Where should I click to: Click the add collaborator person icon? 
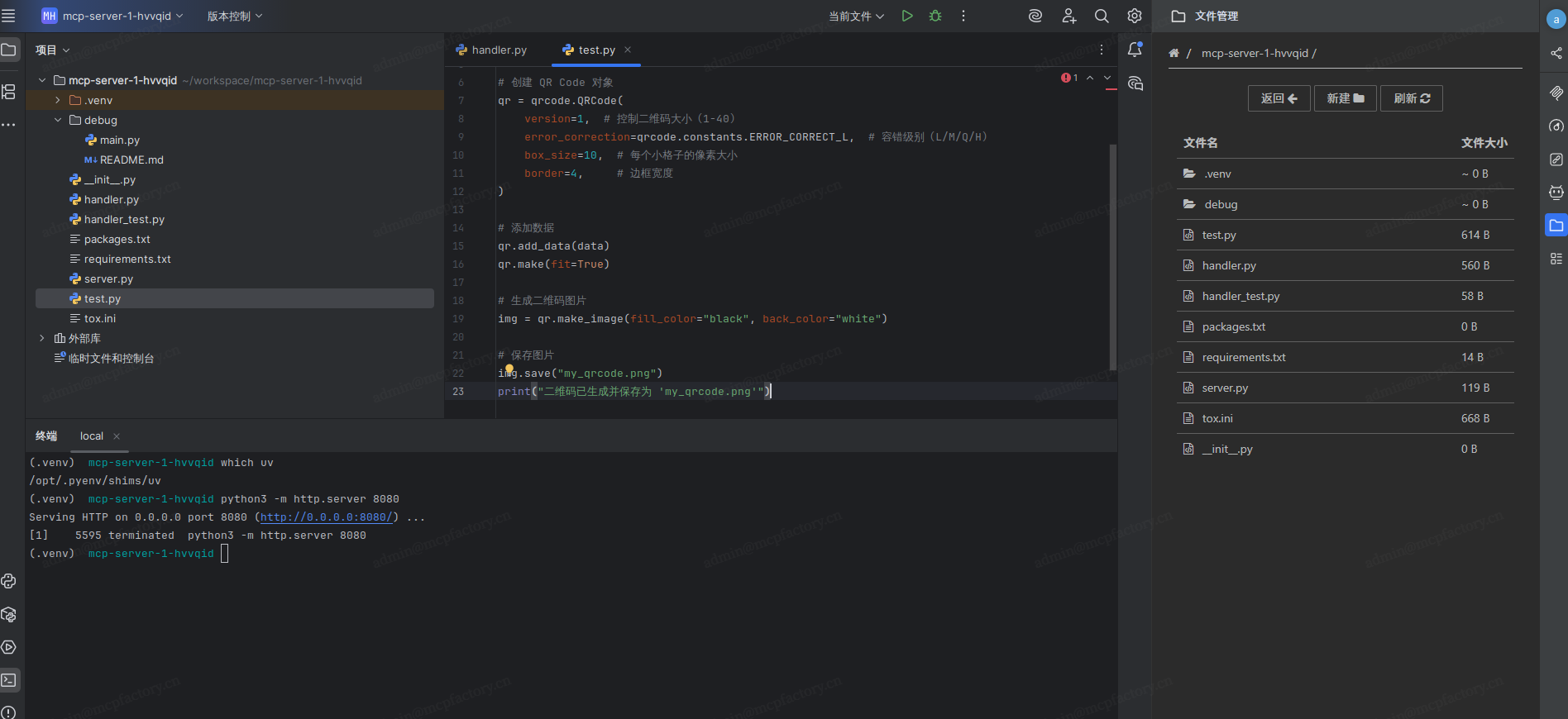coord(1068,16)
